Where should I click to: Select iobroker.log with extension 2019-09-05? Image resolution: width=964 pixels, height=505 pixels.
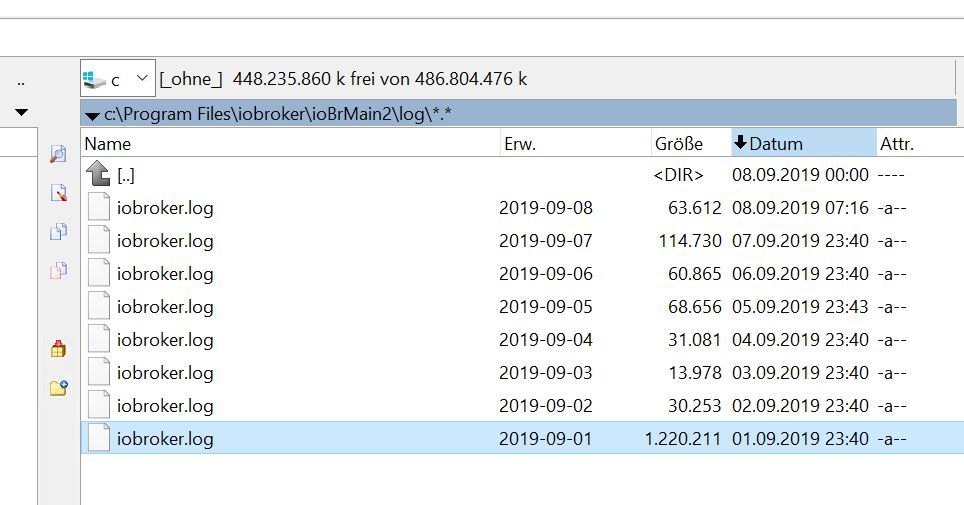tap(165, 307)
